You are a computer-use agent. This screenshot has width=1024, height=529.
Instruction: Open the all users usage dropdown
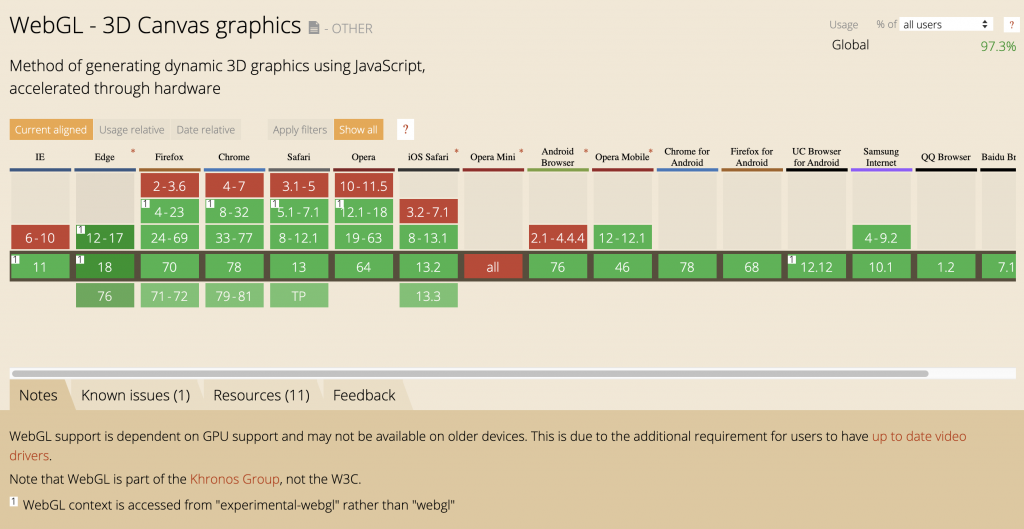click(x=946, y=24)
